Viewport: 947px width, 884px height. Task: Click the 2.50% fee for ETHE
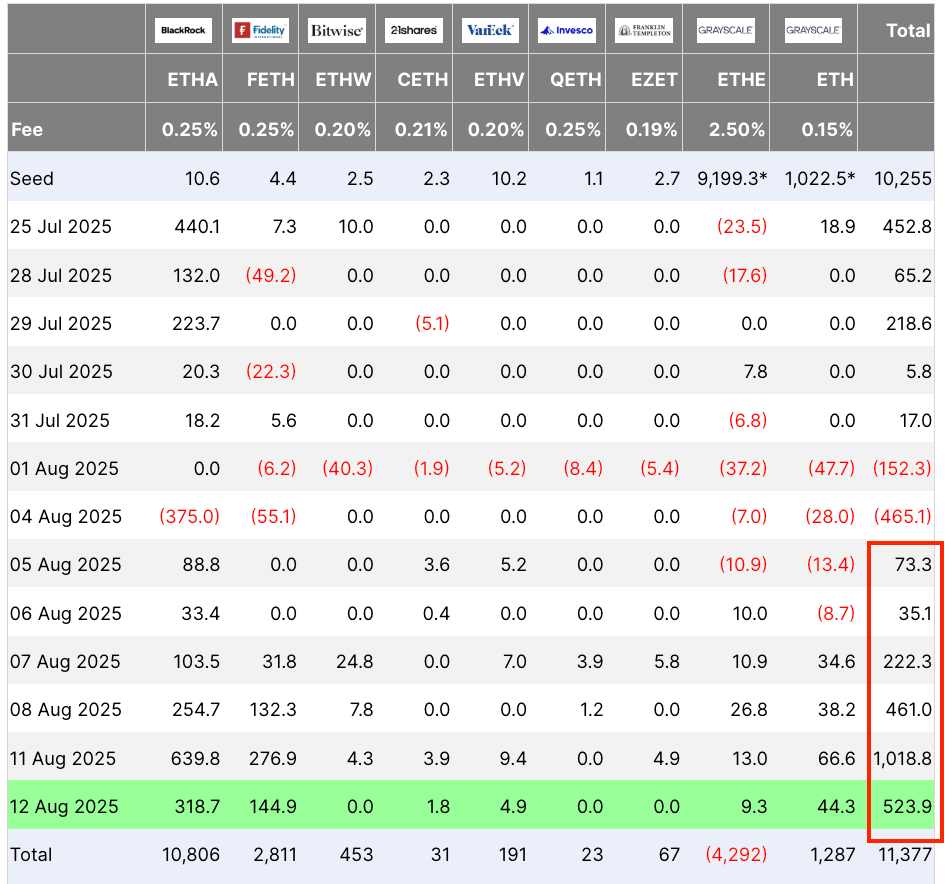(x=737, y=130)
